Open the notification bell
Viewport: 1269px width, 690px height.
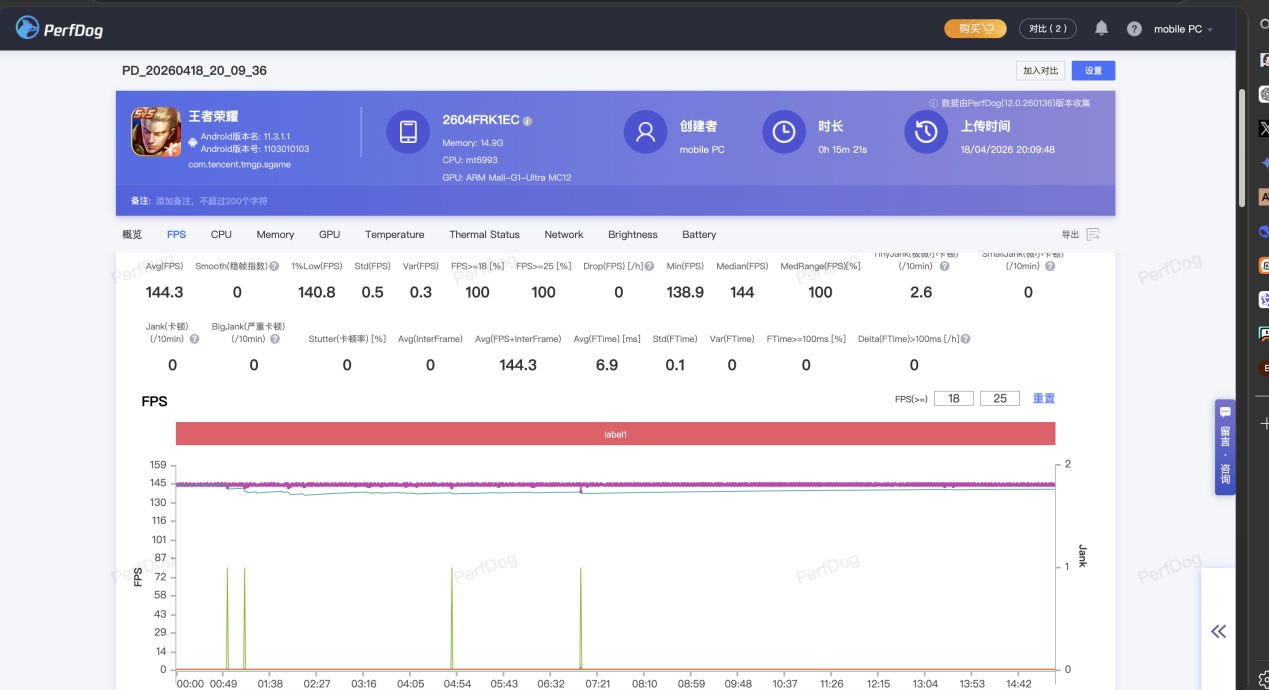pos(1101,29)
